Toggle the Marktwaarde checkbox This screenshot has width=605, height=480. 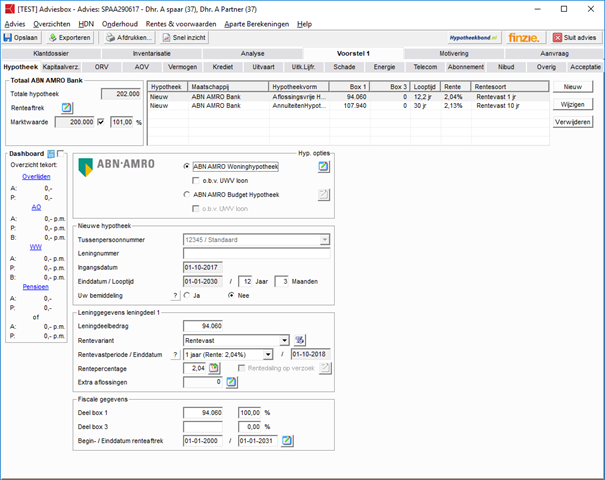point(101,122)
